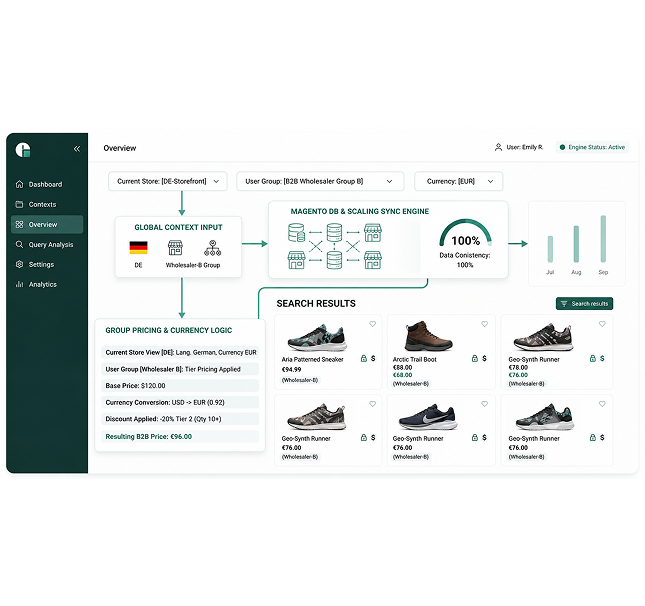
Task: Click the Aug bar in chart
Action: pos(576,244)
